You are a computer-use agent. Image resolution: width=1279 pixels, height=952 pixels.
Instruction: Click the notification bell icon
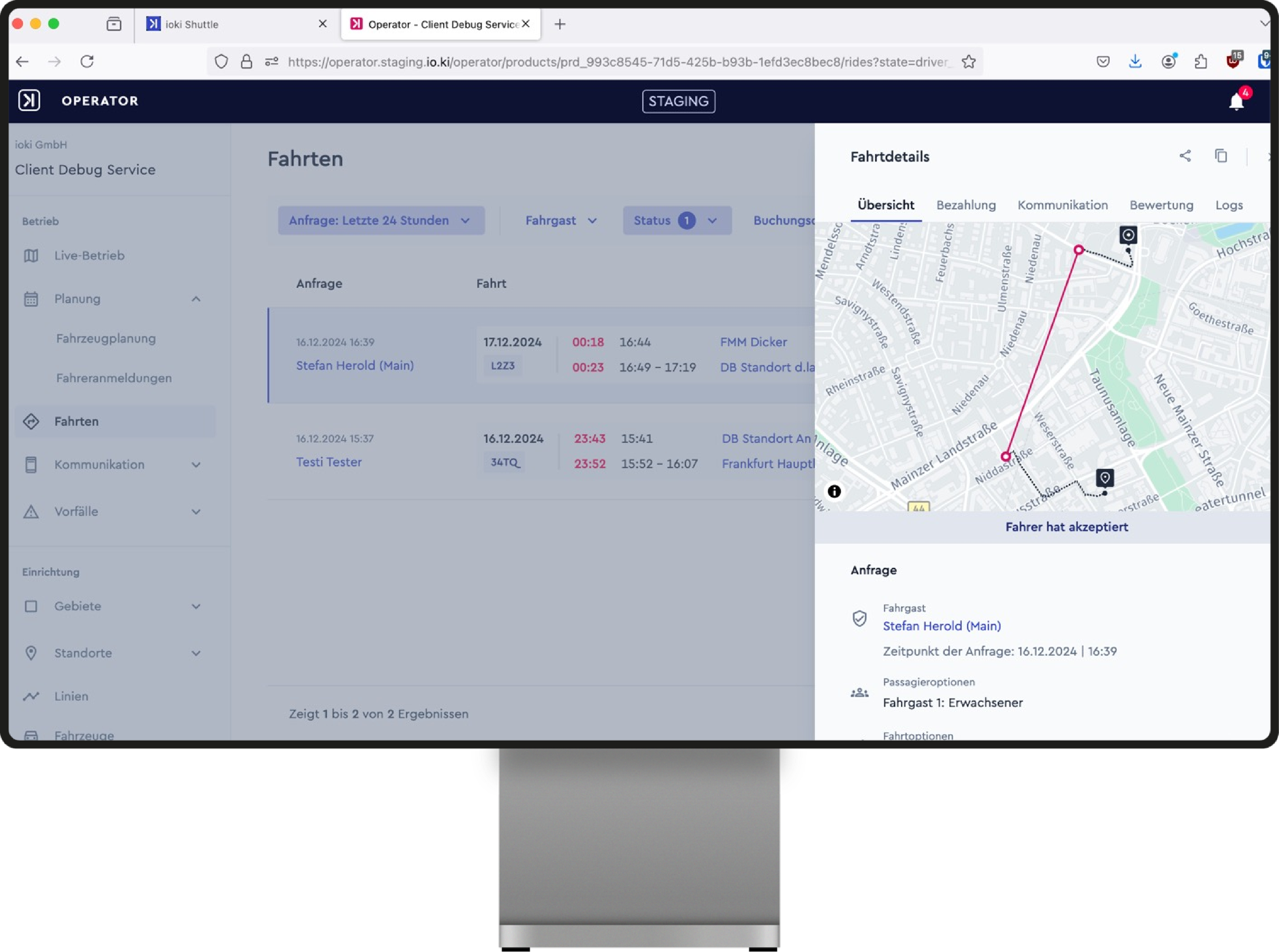point(1236,101)
